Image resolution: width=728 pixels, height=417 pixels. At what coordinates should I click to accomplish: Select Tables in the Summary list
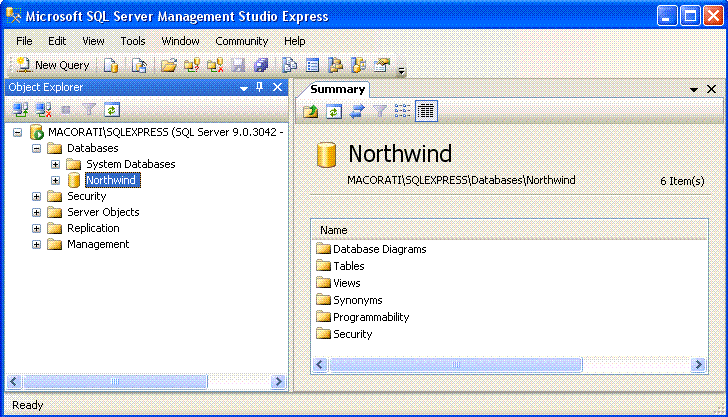(x=349, y=266)
